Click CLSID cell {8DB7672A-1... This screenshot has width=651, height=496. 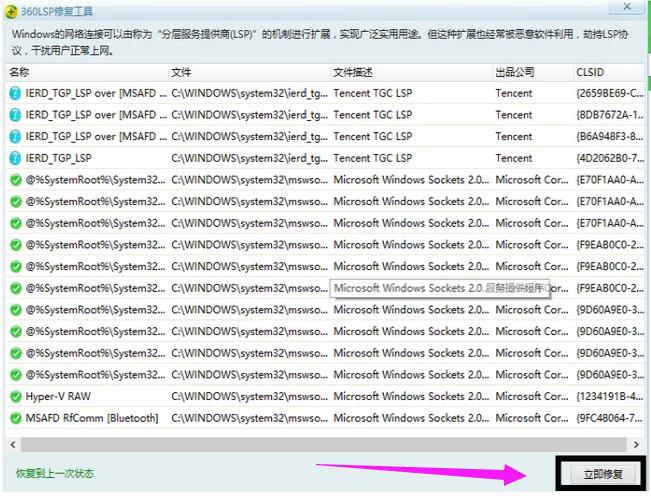tap(610, 115)
